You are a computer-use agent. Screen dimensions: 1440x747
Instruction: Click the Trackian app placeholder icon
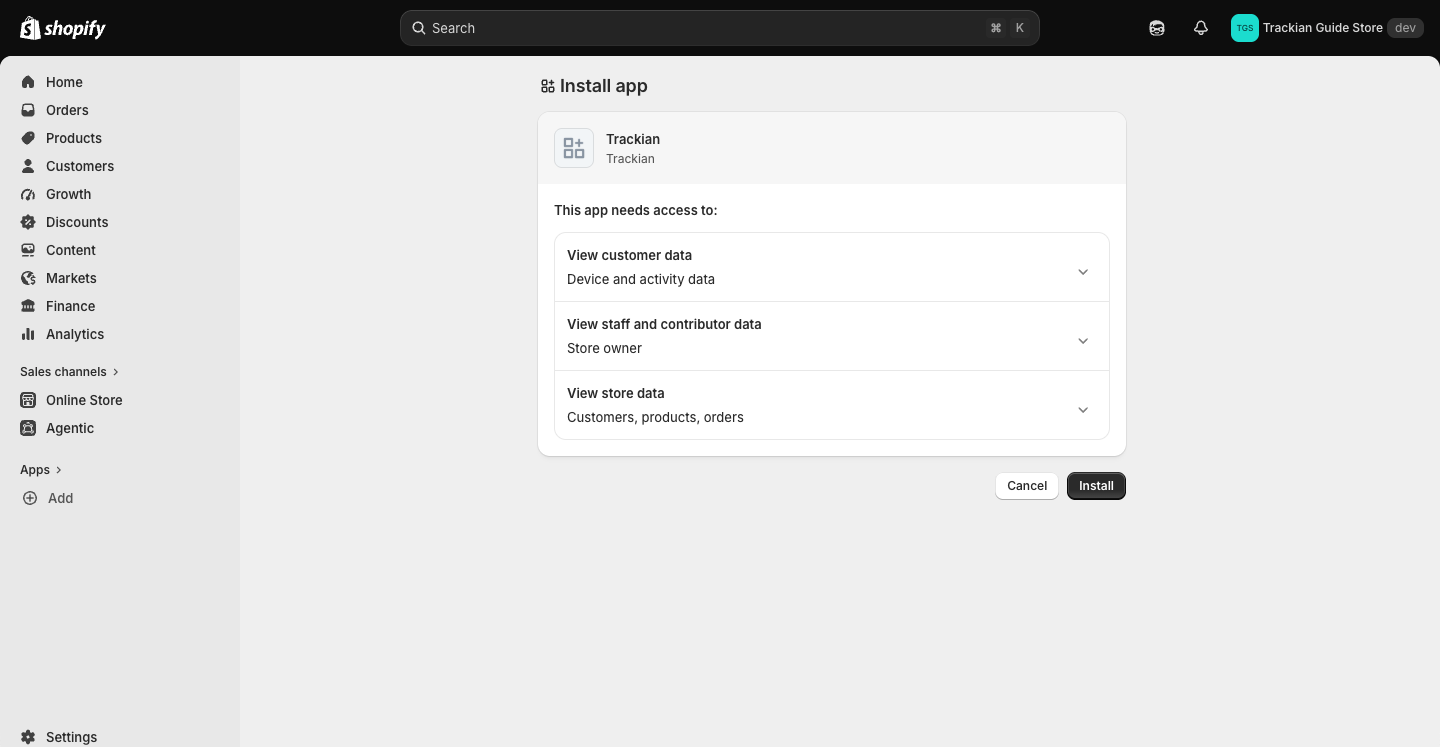click(574, 148)
